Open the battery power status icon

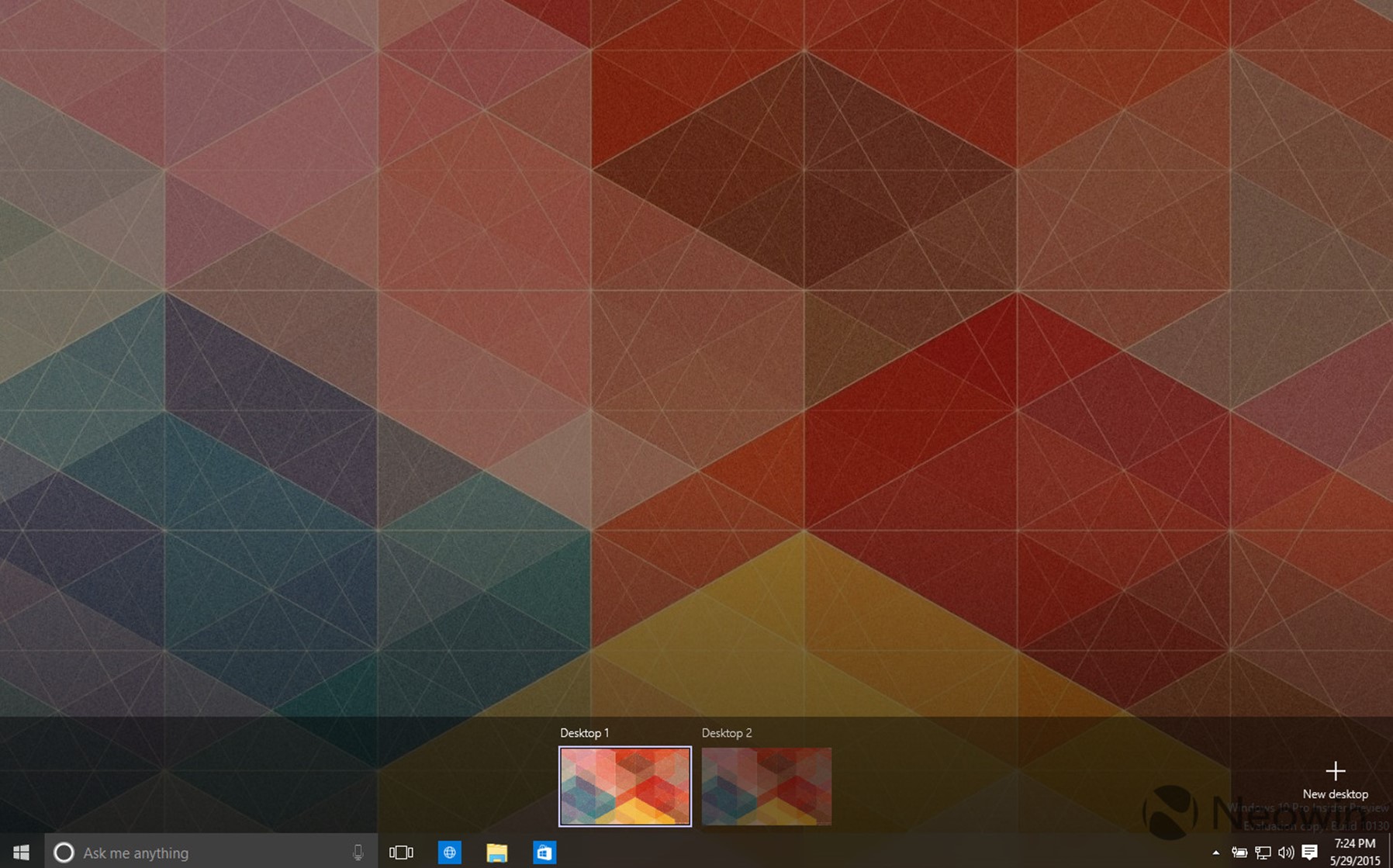(1239, 852)
